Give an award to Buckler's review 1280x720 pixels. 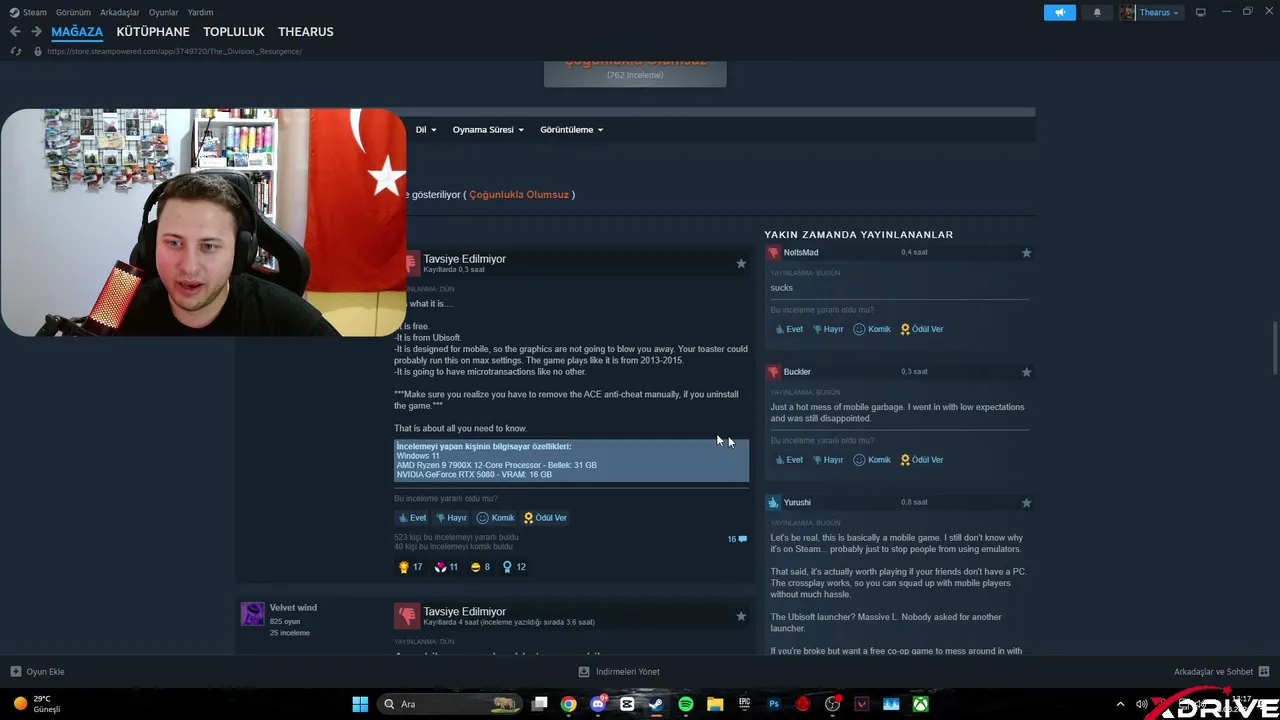pos(922,460)
